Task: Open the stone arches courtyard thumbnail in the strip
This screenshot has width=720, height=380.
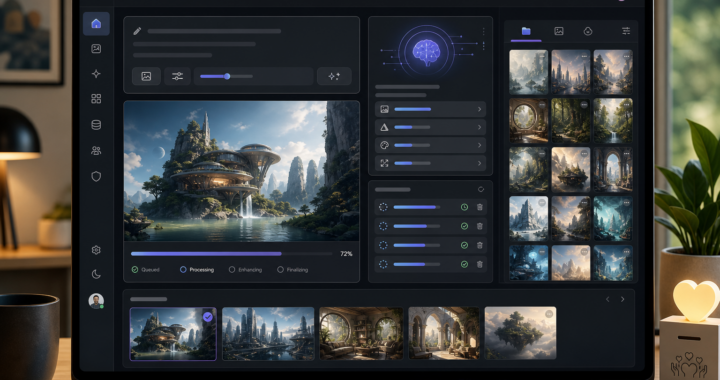Action: tap(444, 333)
